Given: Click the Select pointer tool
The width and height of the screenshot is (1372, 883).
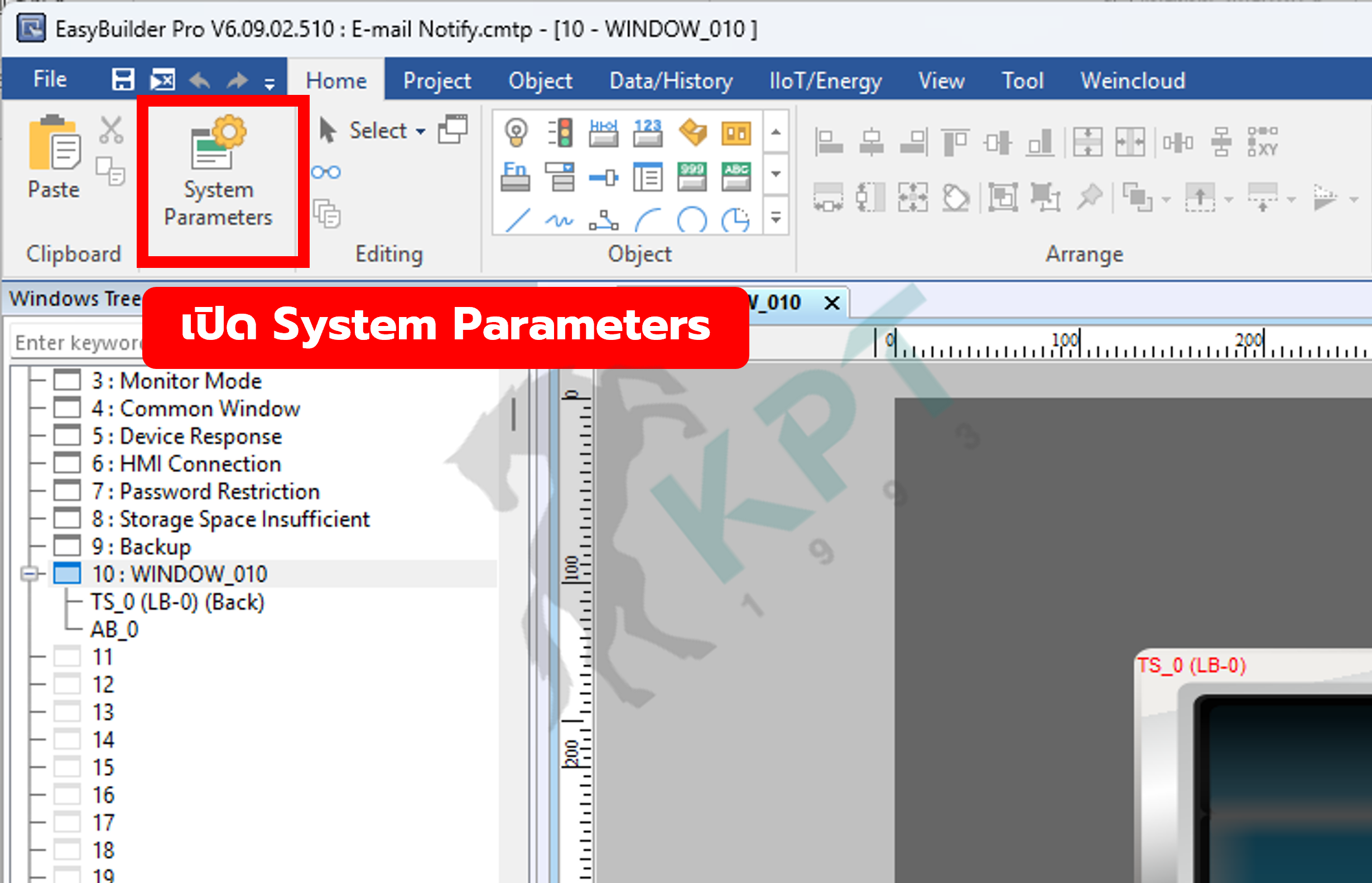Looking at the screenshot, I should coord(363,131).
